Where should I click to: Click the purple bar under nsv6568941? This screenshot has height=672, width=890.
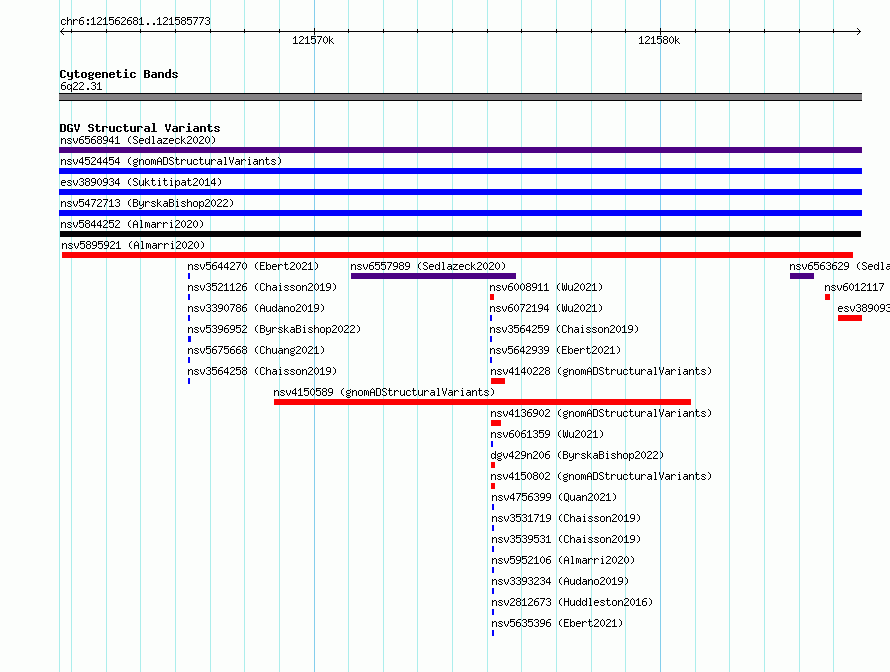tap(460, 150)
